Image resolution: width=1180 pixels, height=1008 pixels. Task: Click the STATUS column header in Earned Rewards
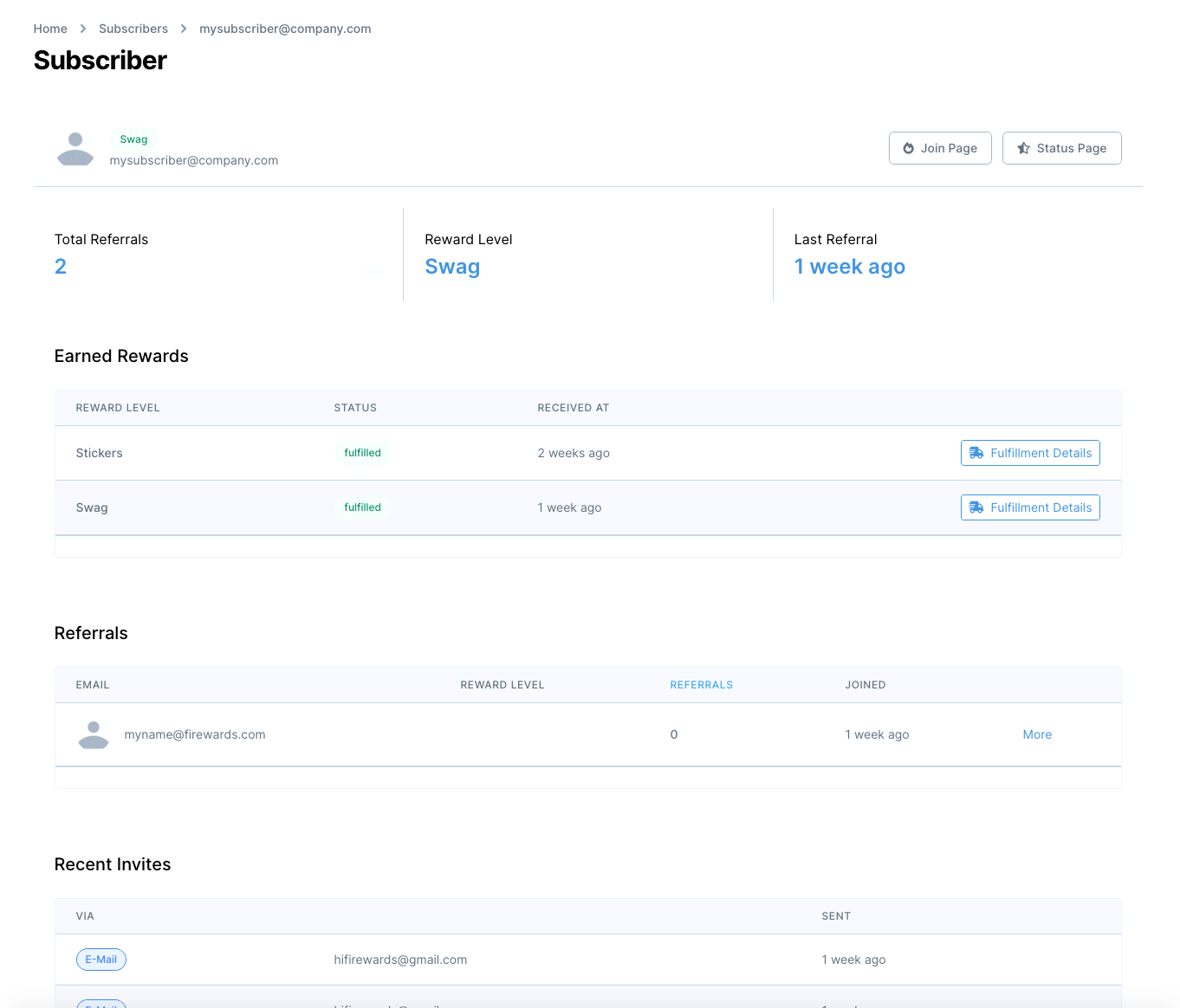point(355,408)
